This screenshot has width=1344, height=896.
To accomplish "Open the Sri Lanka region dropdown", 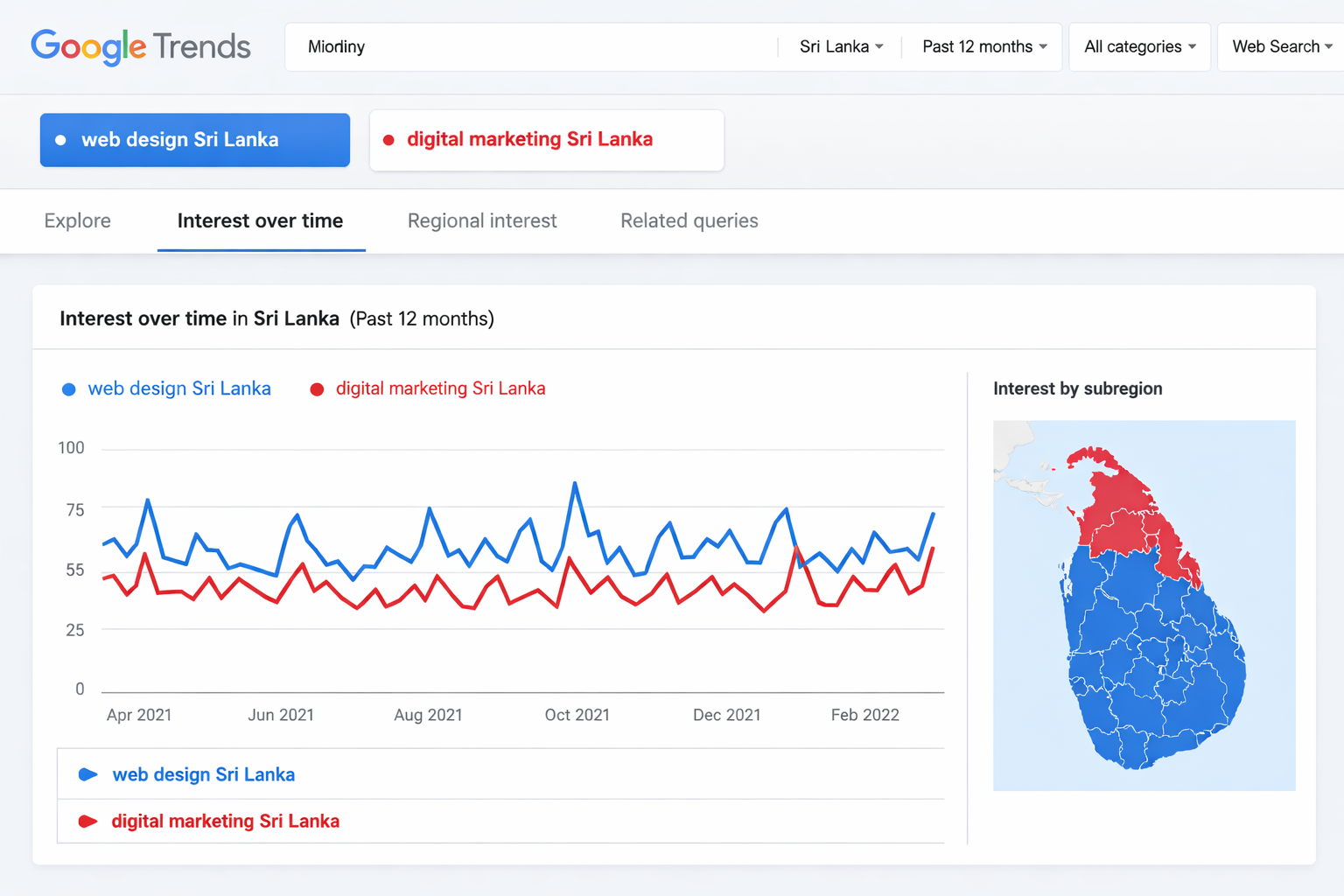I will (x=840, y=46).
